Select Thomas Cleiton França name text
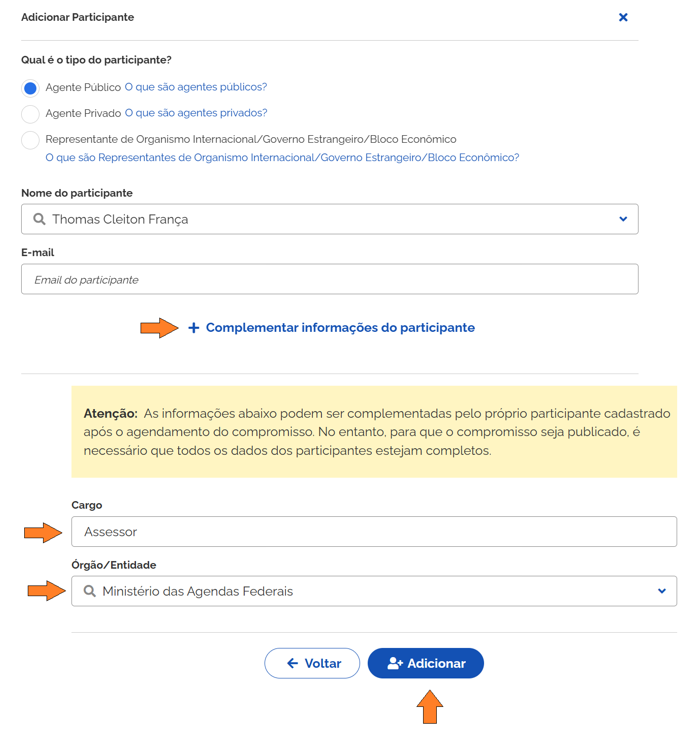This screenshot has height=730, width=687. tap(120, 219)
